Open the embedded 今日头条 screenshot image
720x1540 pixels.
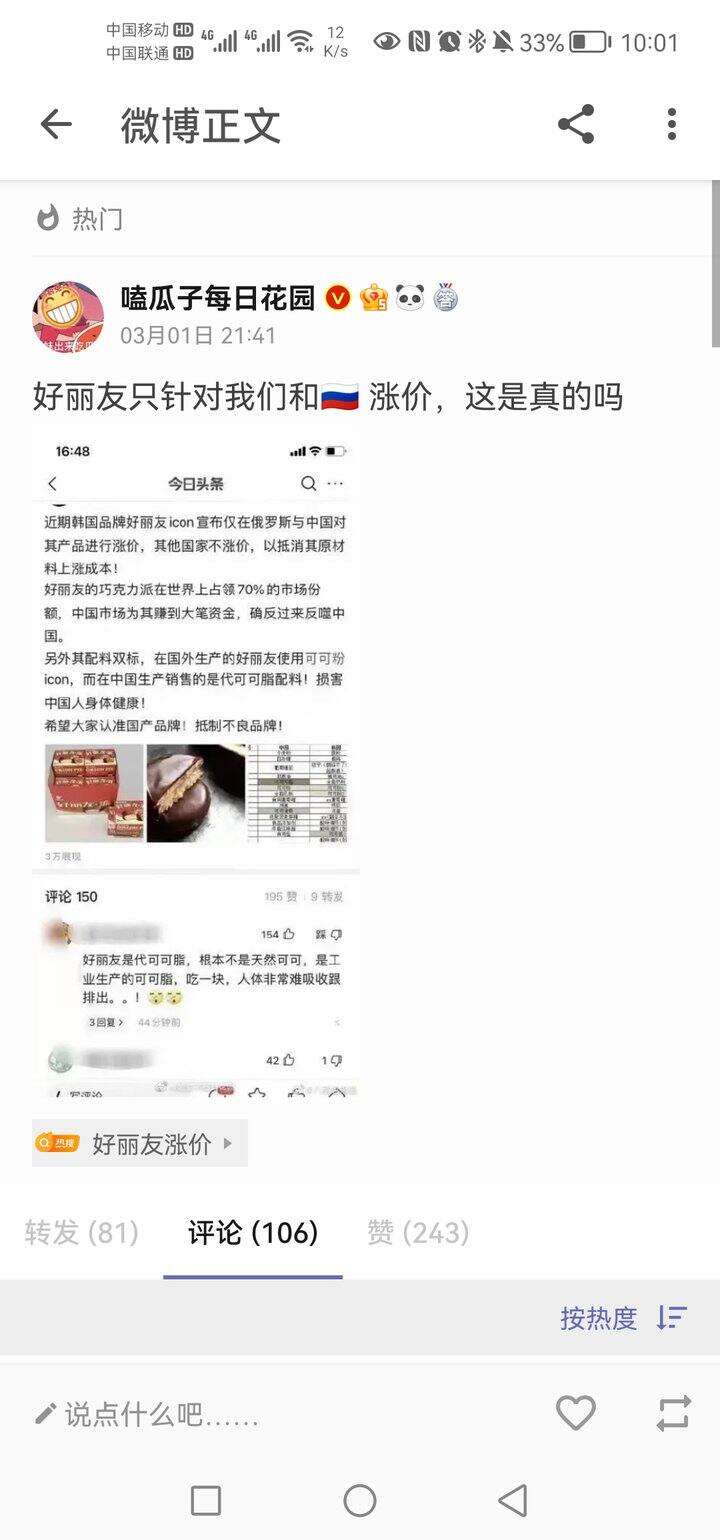[196, 764]
